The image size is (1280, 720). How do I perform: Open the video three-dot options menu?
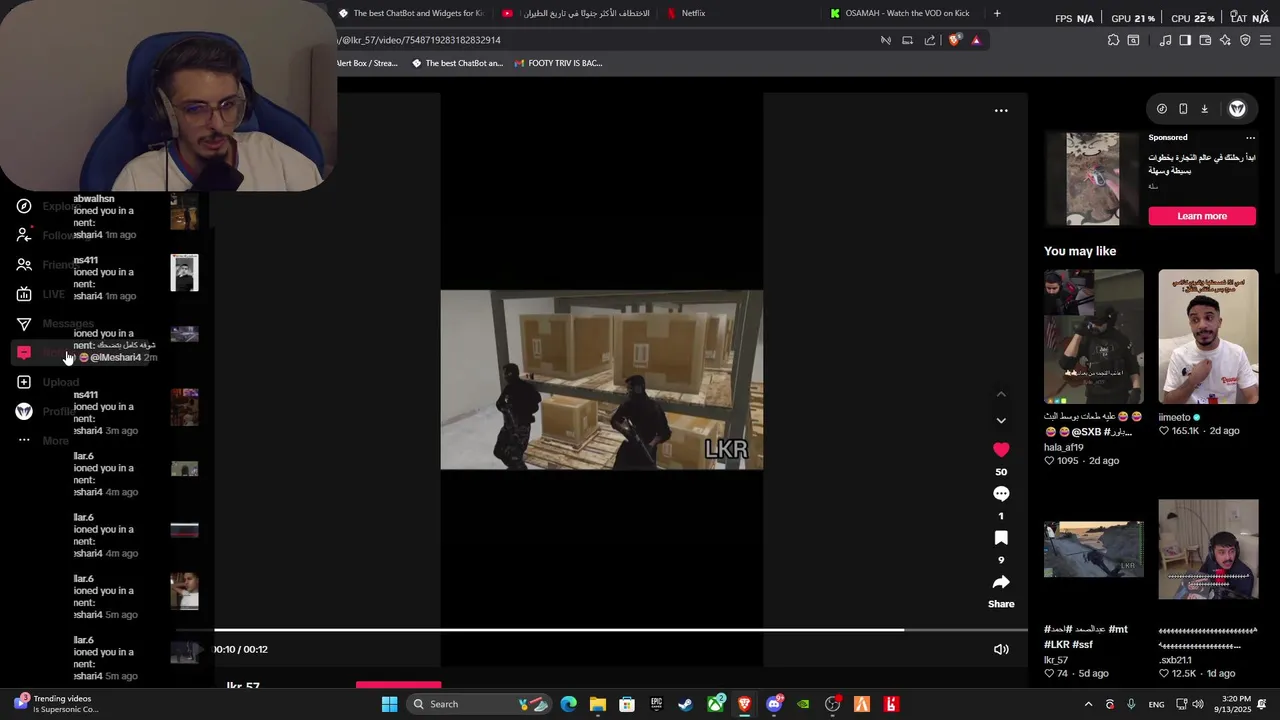click(x=1001, y=111)
